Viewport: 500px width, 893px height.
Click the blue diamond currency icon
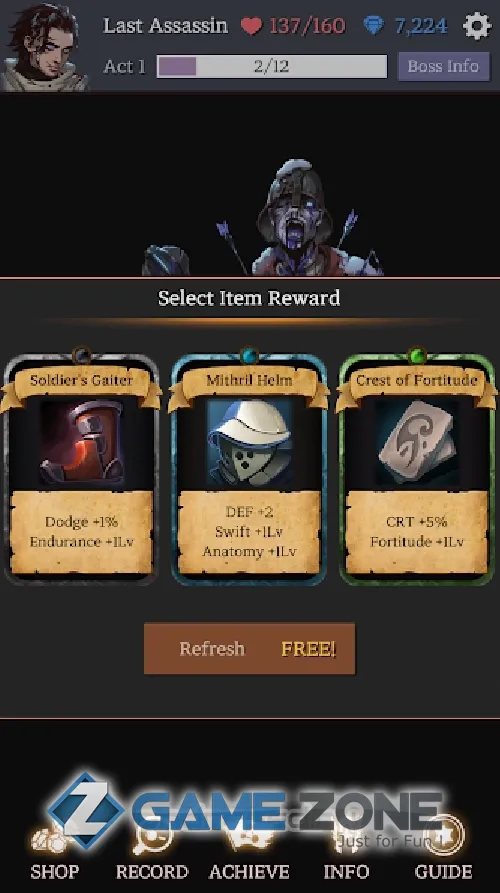pos(374,26)
